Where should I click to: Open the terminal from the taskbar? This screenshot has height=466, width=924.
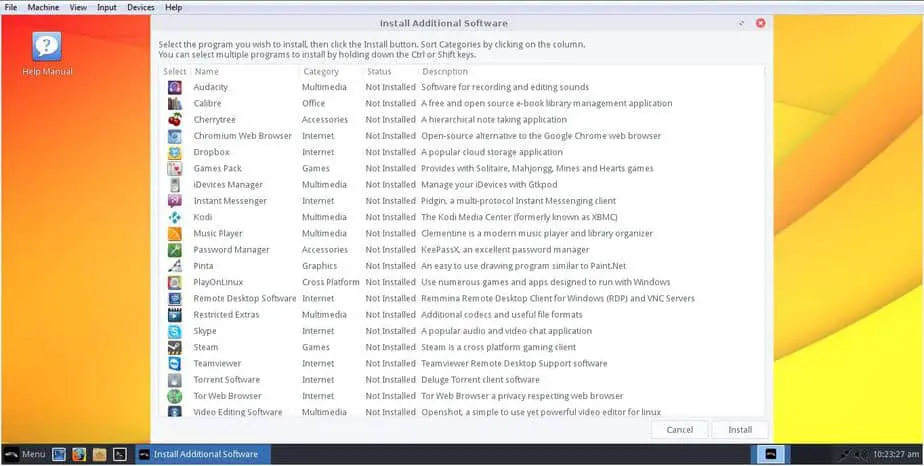pos(120,454)
